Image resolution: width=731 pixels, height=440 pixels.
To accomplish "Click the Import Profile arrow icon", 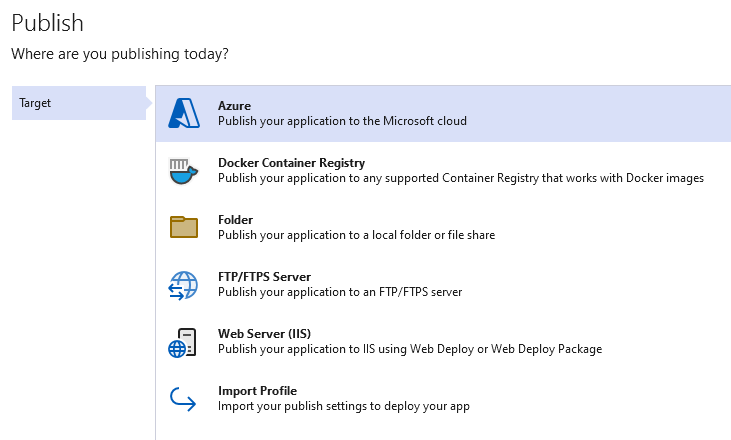I will 183,399.
